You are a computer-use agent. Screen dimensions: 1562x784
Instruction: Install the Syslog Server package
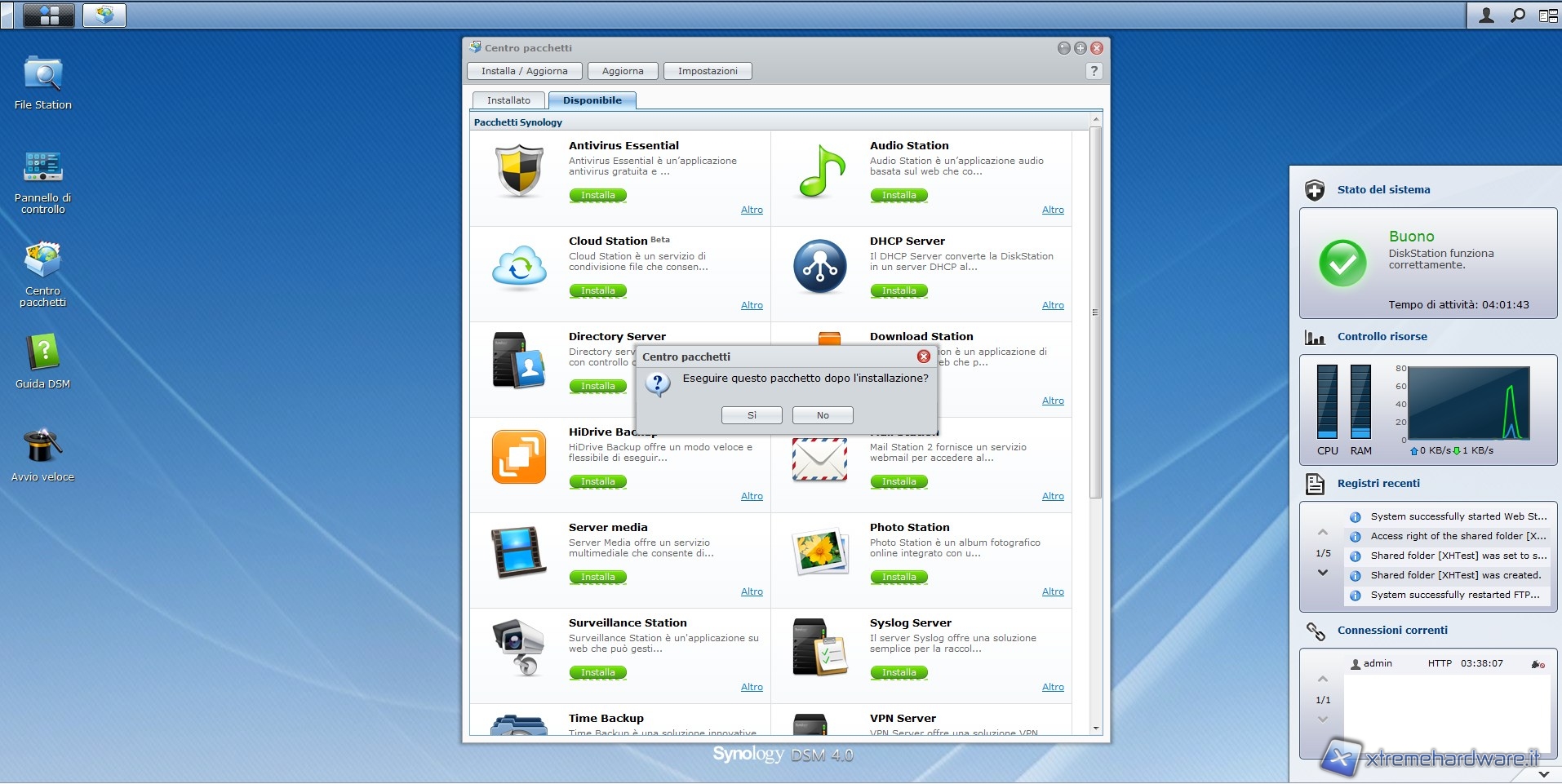pos(899,673)
